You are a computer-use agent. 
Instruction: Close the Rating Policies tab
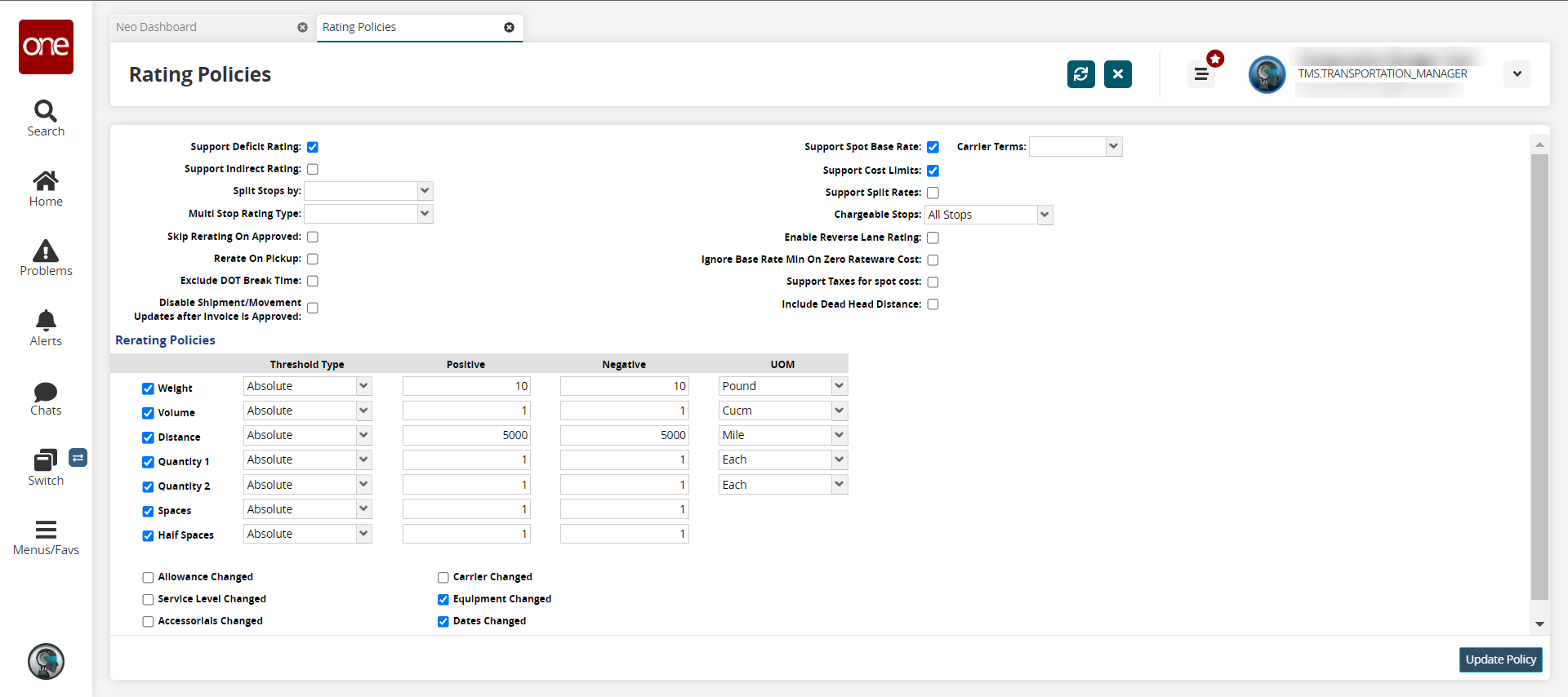click(509, 28)
